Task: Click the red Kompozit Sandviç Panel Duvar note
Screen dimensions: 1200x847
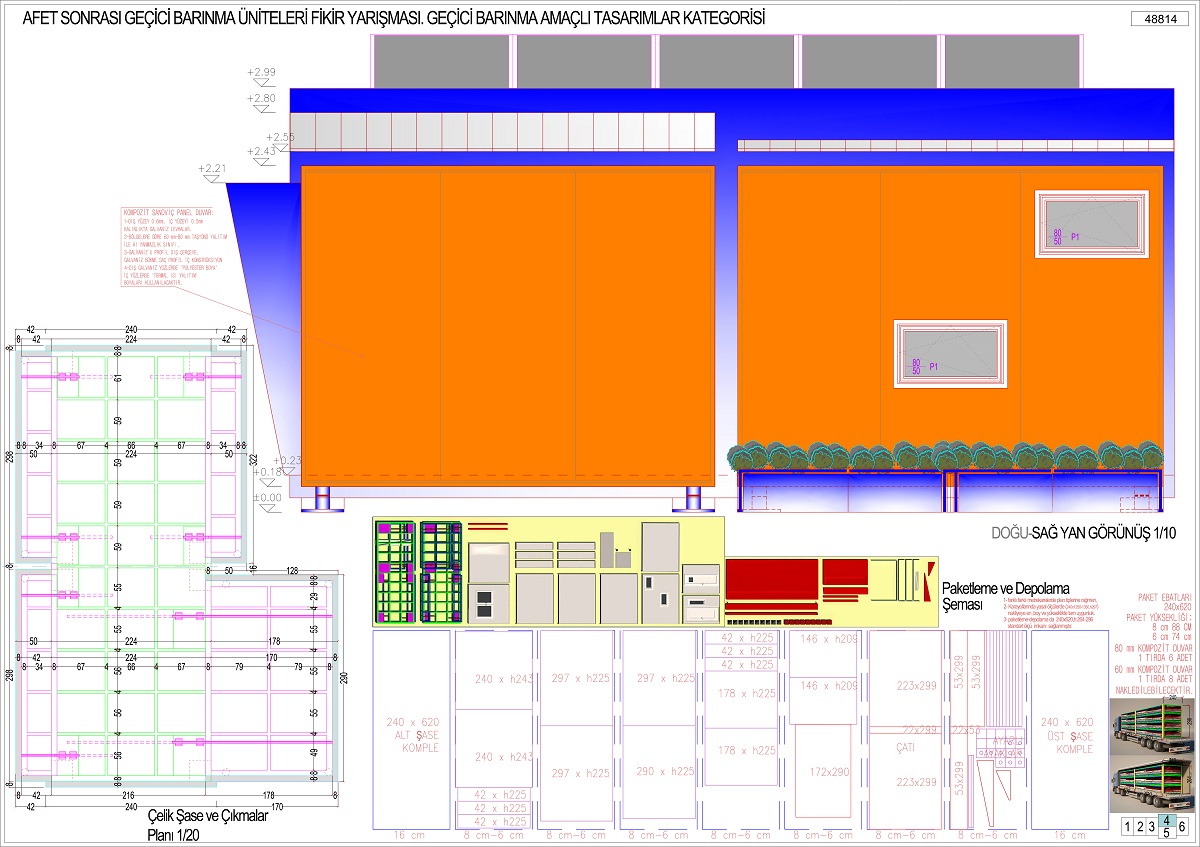Action: pos(166,249)
